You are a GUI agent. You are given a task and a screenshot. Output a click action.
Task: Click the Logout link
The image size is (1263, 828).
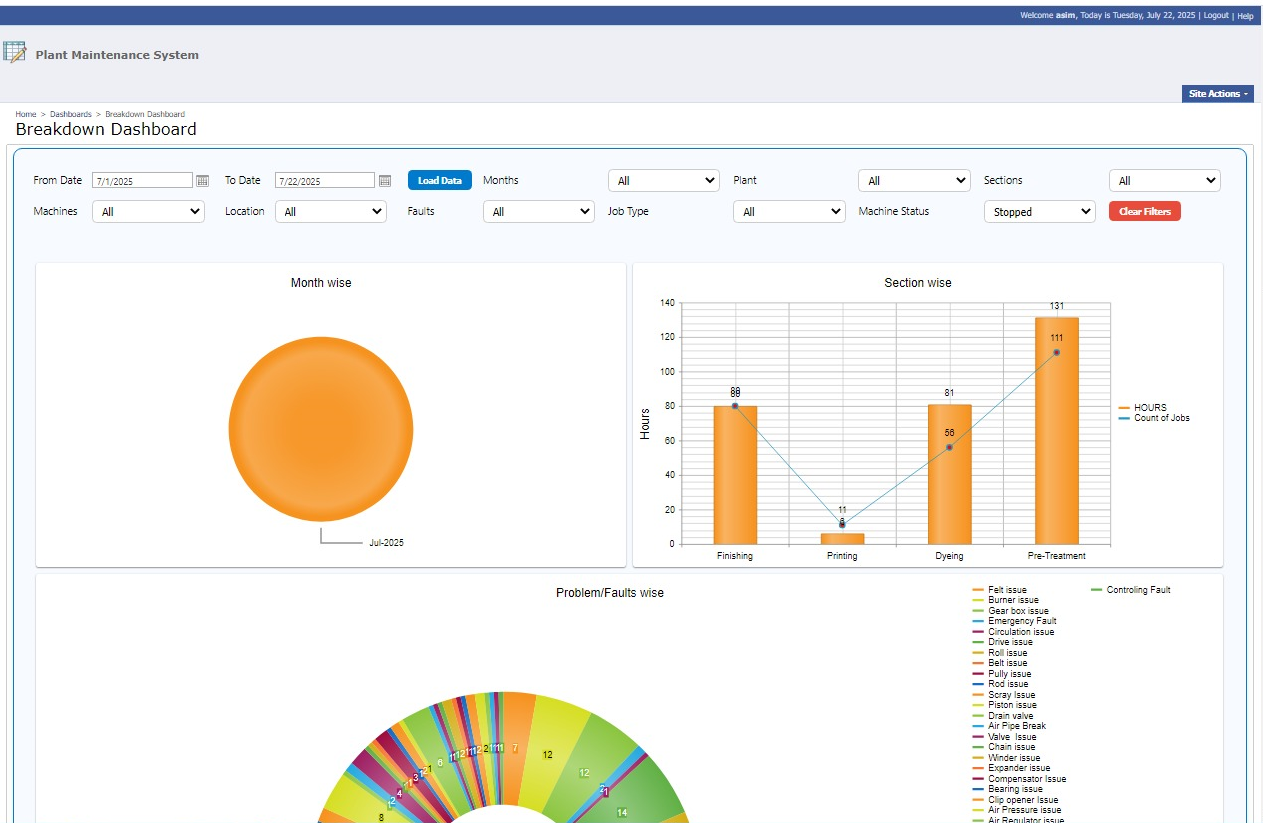click(1215, 16)
